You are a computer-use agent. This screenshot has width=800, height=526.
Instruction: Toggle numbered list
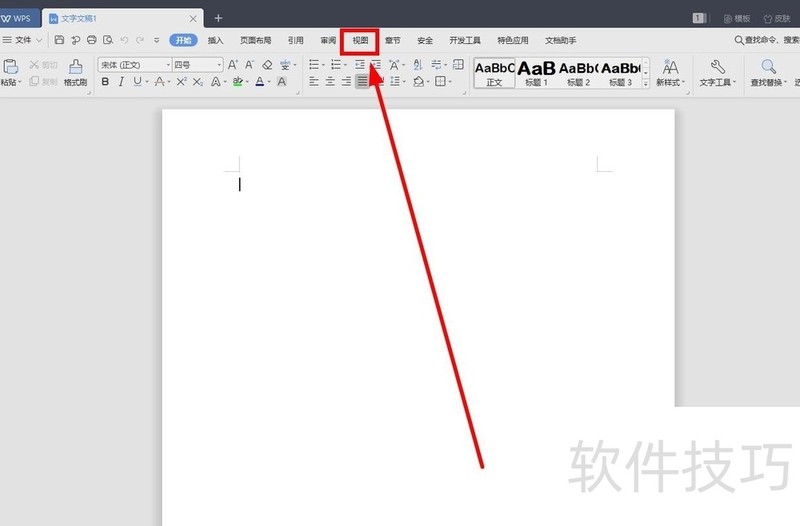(x=336, y=65)
